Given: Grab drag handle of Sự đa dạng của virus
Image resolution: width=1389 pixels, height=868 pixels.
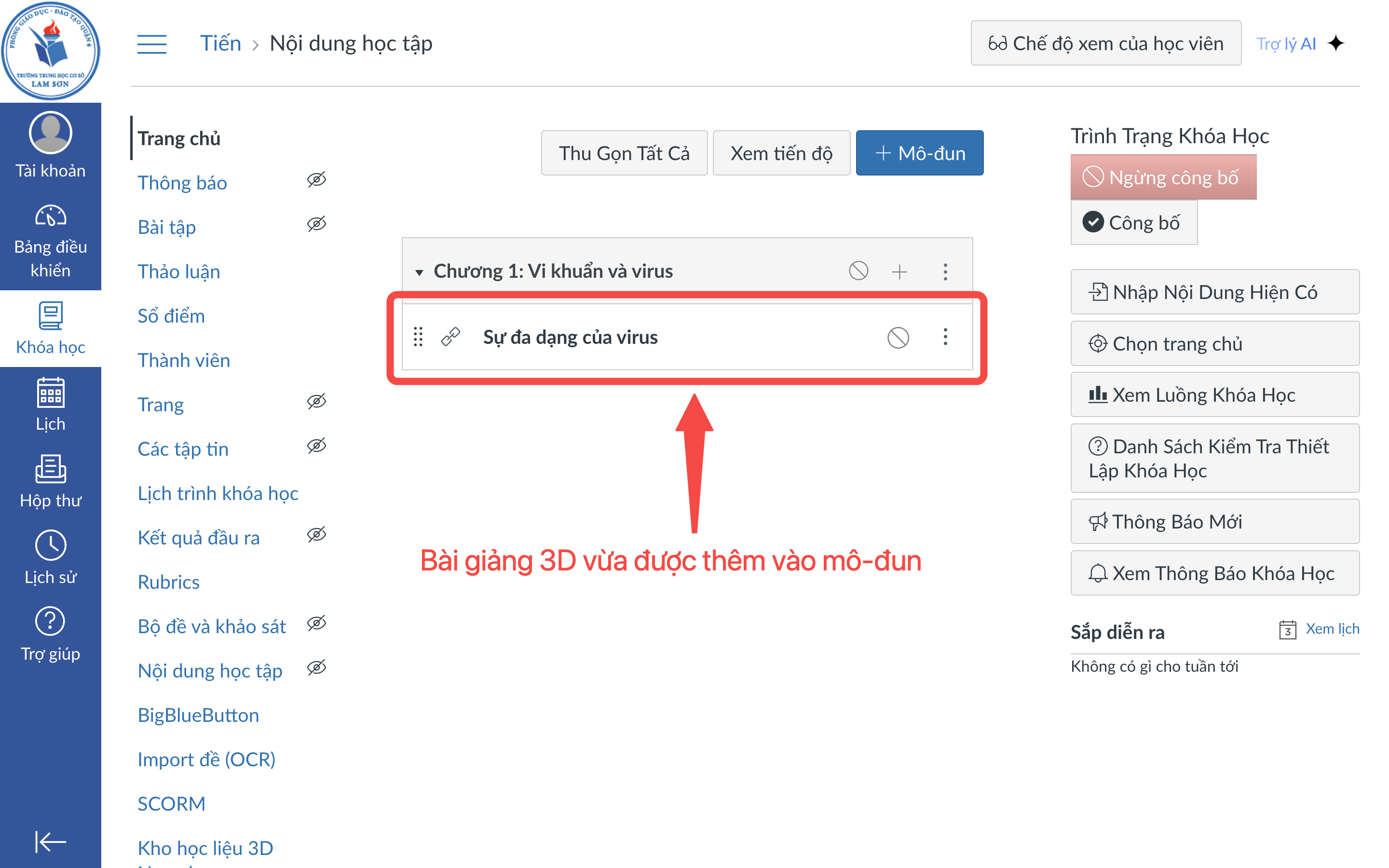Looking at the screenshot, I should [x=418, y=337].
